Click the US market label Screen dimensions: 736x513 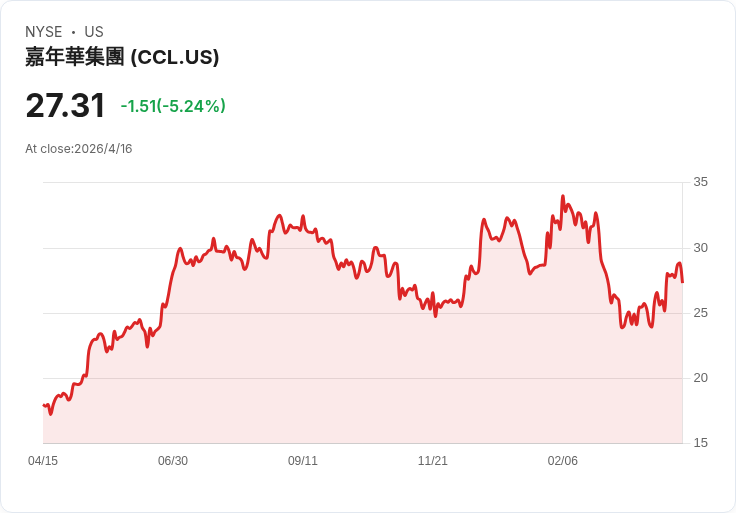(x=94, y=32)
